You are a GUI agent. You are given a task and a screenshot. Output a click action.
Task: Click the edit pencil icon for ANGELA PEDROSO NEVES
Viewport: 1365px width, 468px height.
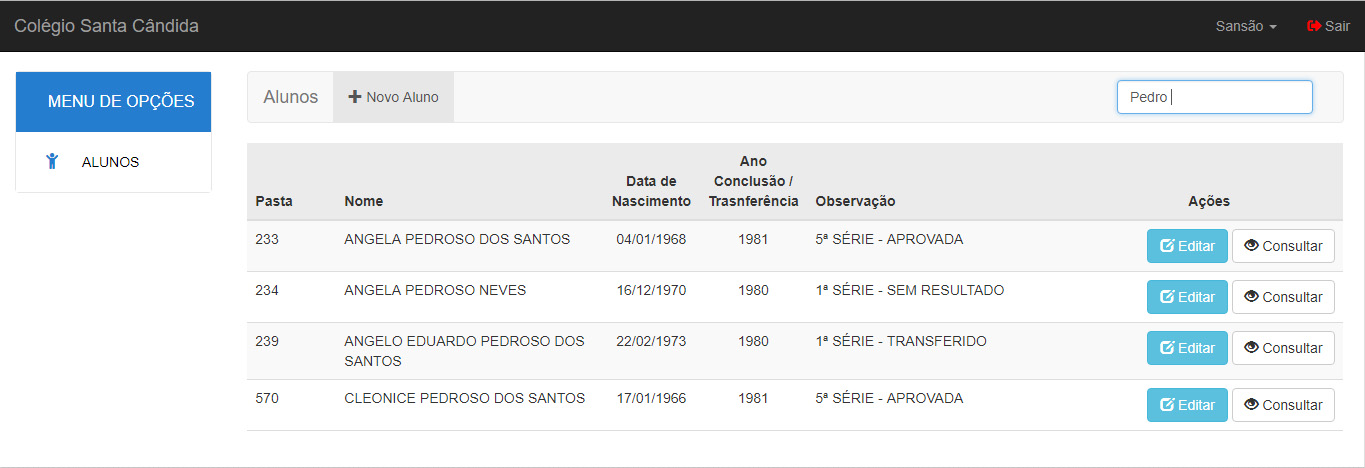1167,297
